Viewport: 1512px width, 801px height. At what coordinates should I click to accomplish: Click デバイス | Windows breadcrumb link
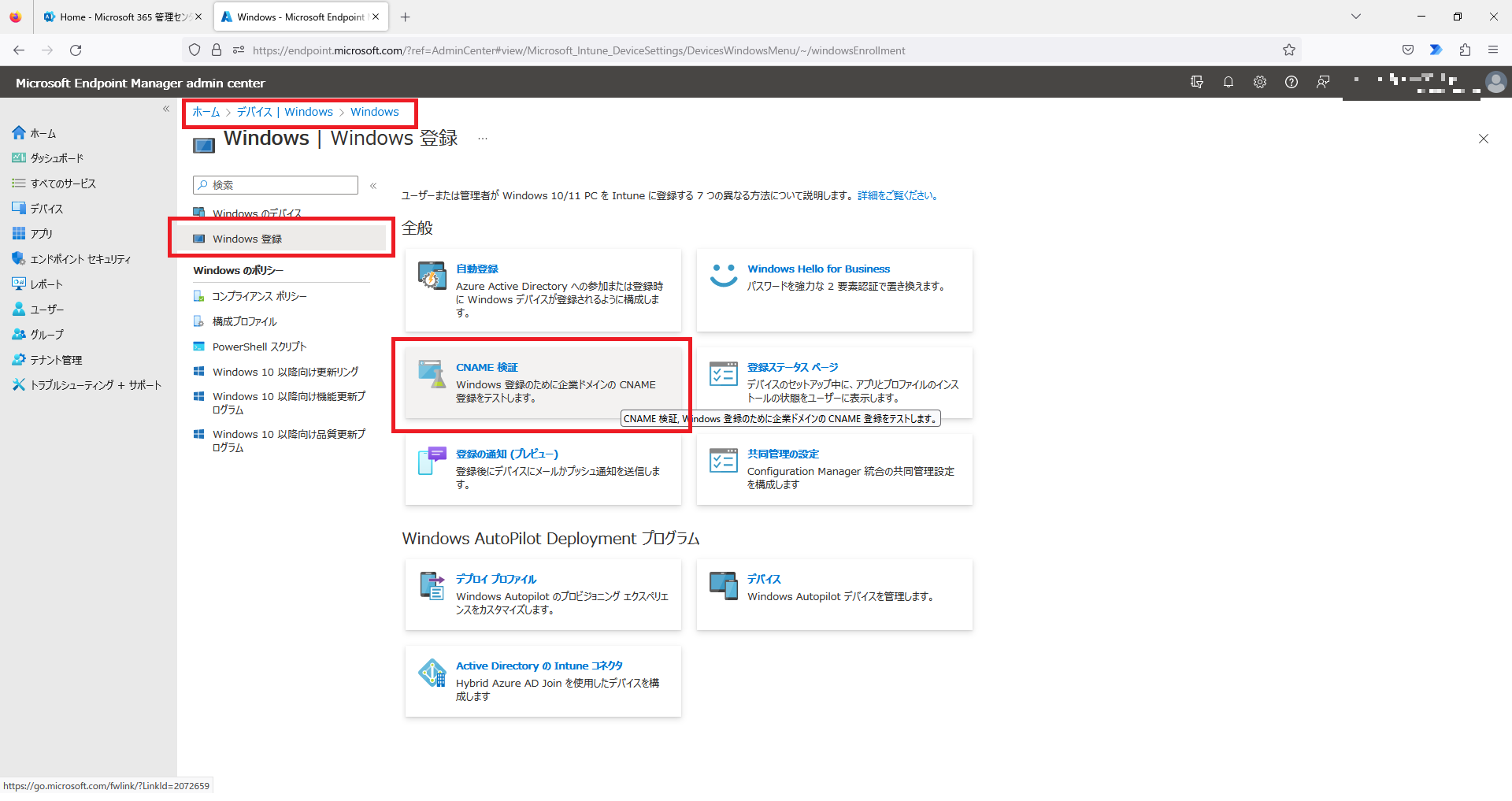point(285,112)
